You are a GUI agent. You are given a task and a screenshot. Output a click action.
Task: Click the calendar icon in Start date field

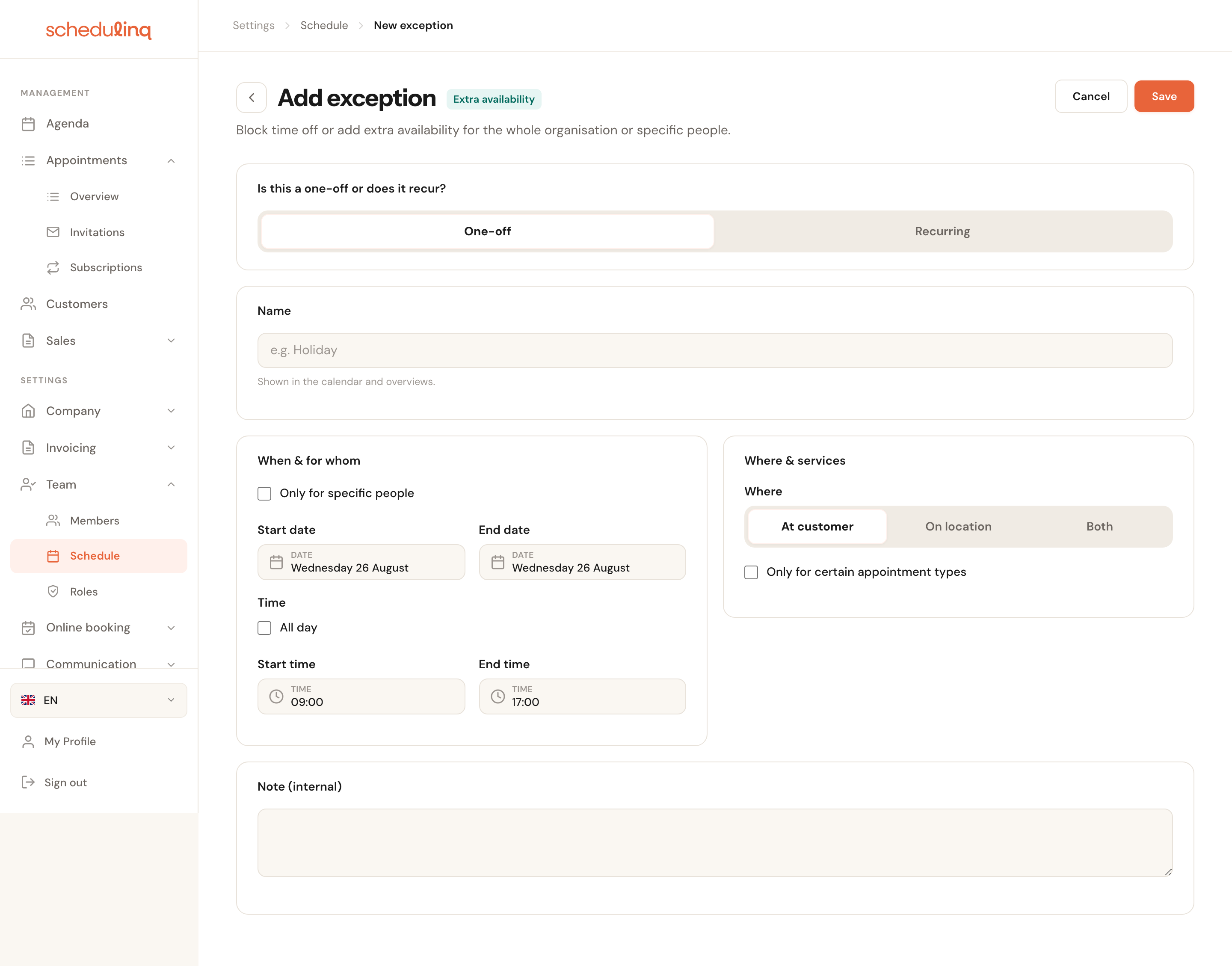(x=276, y=562)
